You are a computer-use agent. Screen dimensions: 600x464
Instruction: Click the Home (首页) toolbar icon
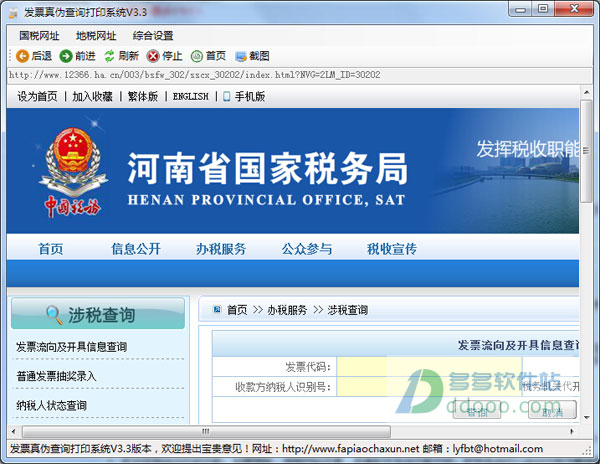coord(197,56)
